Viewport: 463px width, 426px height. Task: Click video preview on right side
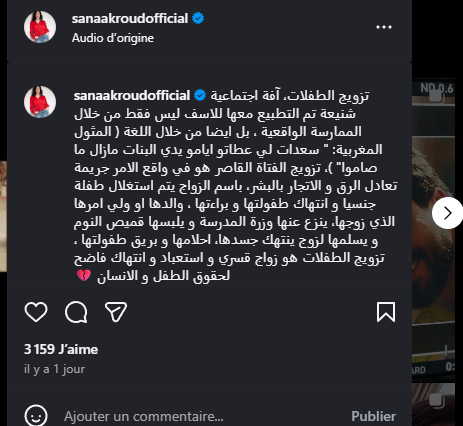pyautogui.click(x=433, y=230)
